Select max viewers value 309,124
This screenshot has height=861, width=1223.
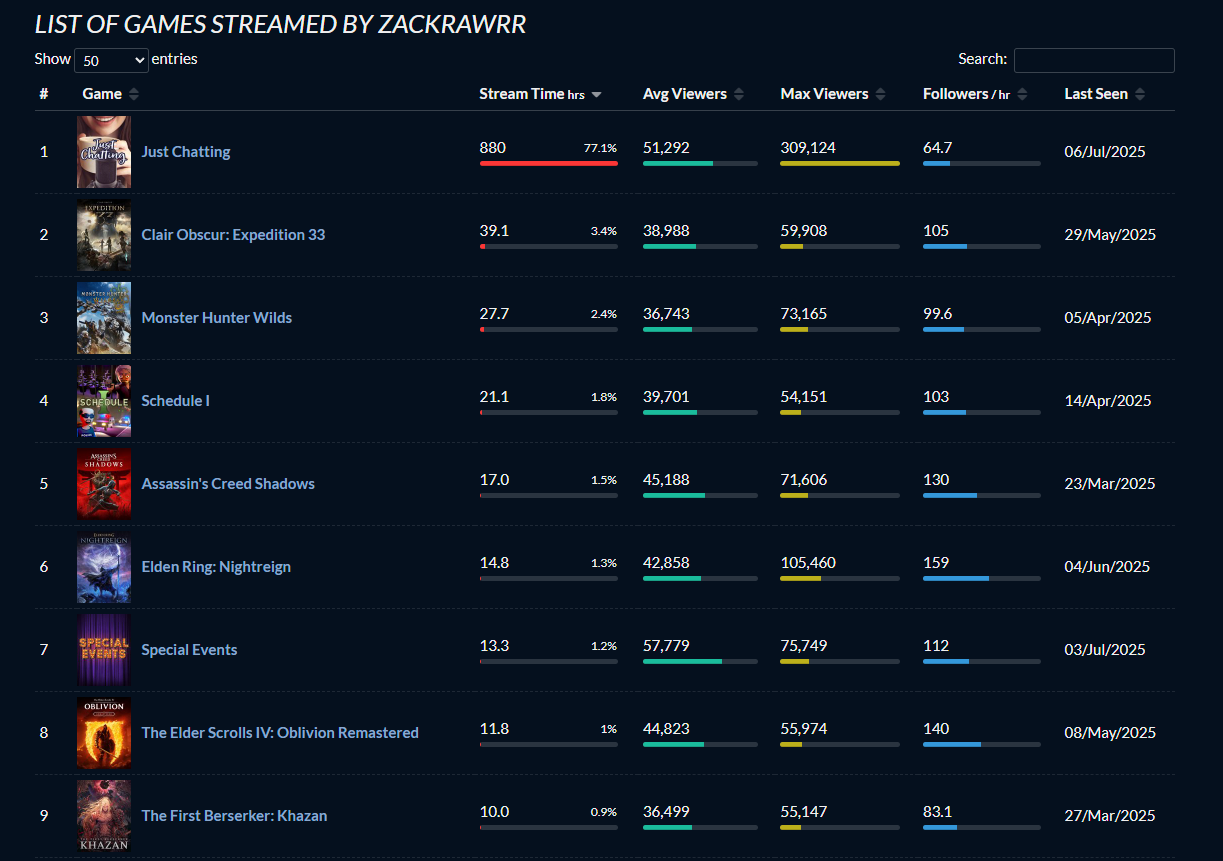click(x=808, y=148)
